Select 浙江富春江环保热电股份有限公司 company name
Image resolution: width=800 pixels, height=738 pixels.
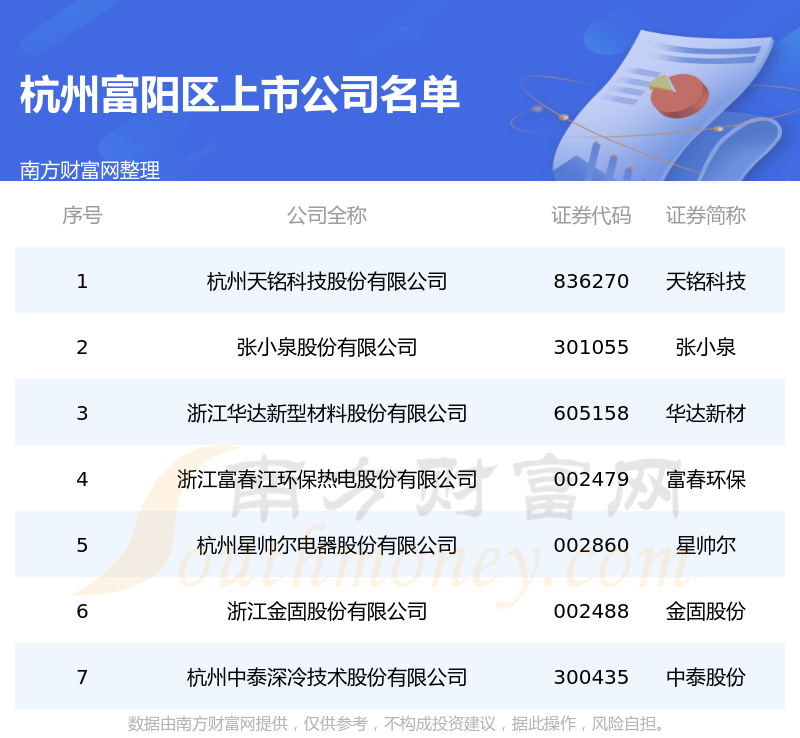coord(327,479)
